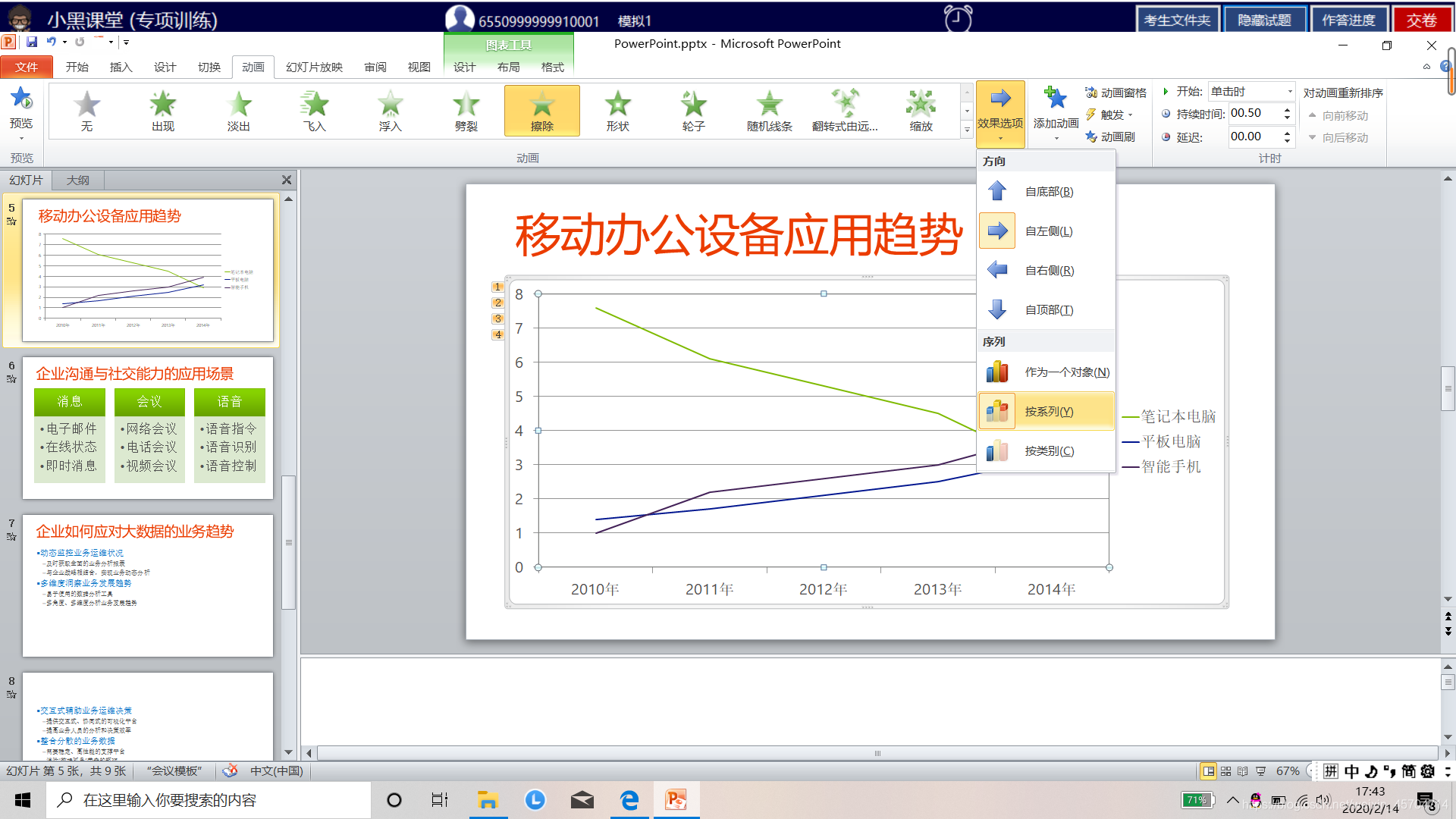Select 按类别(C) sequence option

[x=1045, y=450]
